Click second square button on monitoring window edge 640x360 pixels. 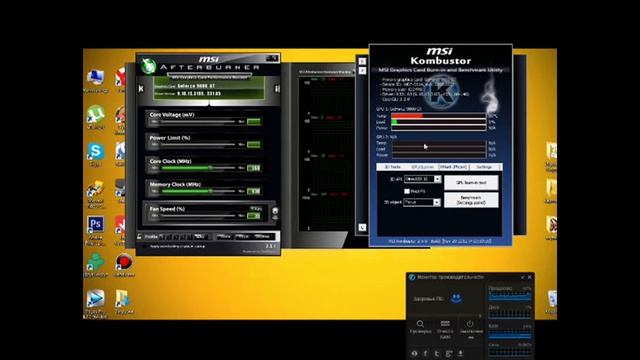pos(362,71)
